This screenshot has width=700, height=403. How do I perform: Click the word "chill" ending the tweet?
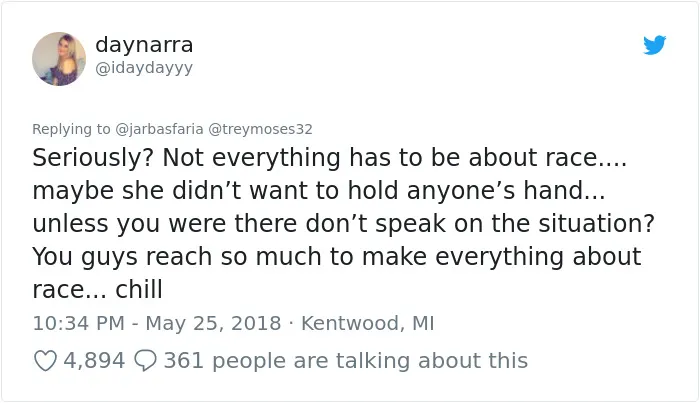coord(139,290)
